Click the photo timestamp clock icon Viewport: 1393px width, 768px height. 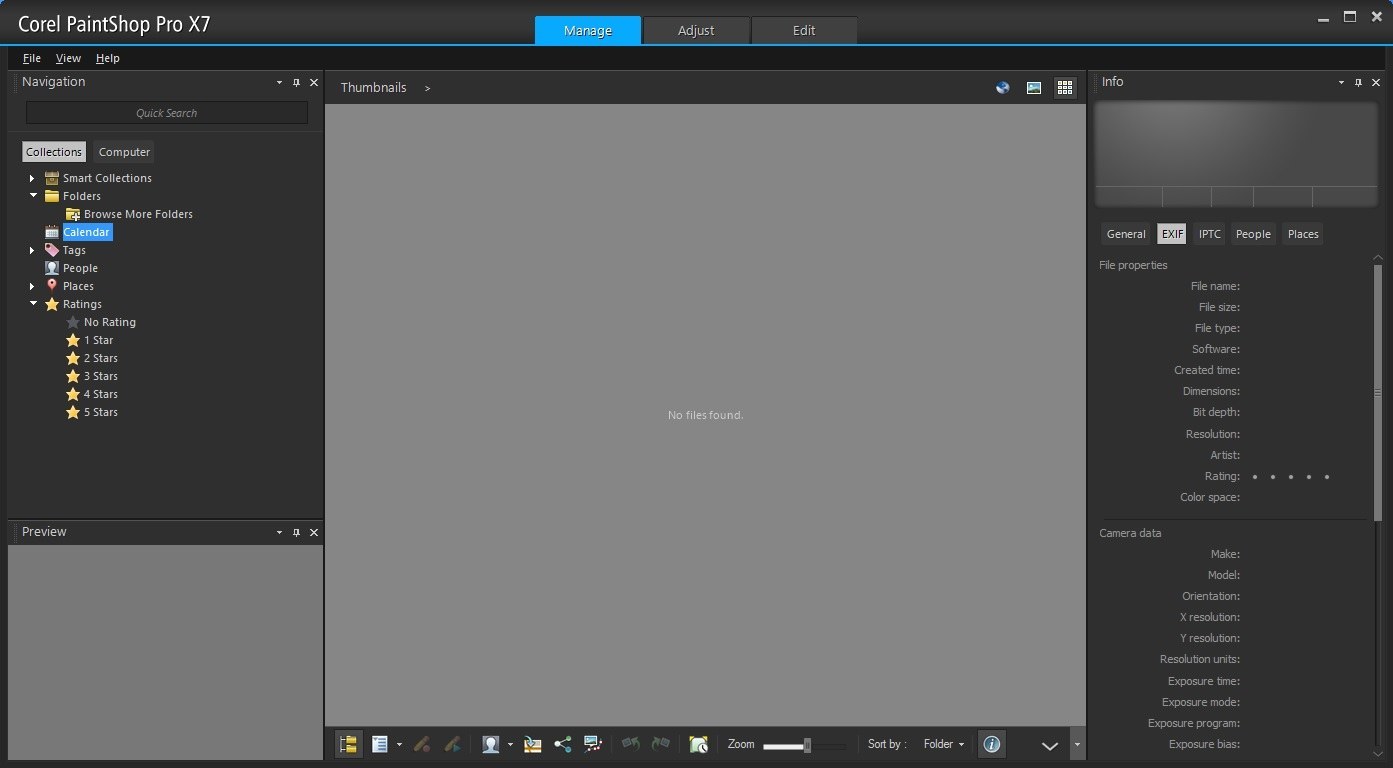point(698,744)
